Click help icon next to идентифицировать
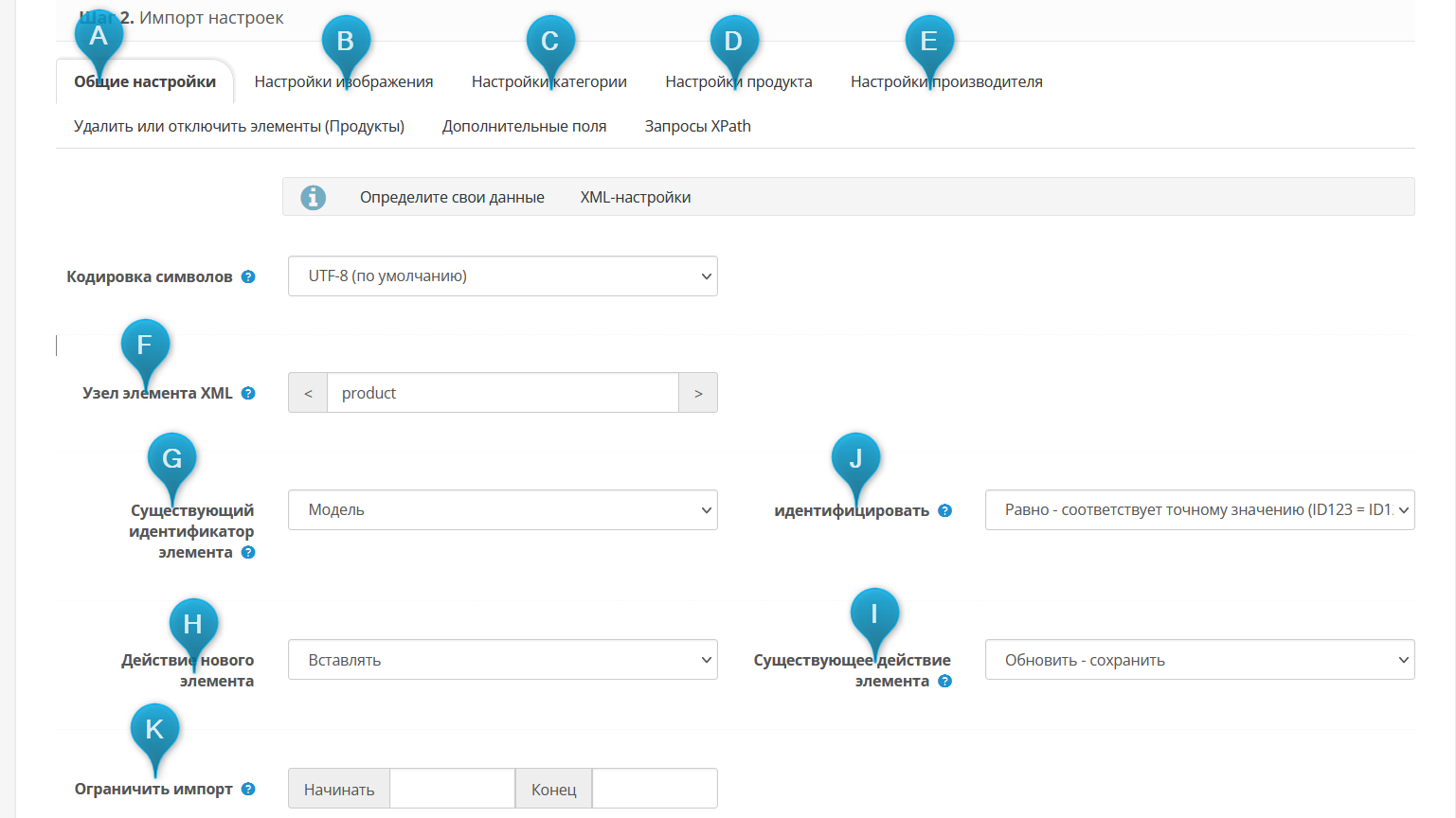This screenshot has width=1456, height=818. point(944,510)
